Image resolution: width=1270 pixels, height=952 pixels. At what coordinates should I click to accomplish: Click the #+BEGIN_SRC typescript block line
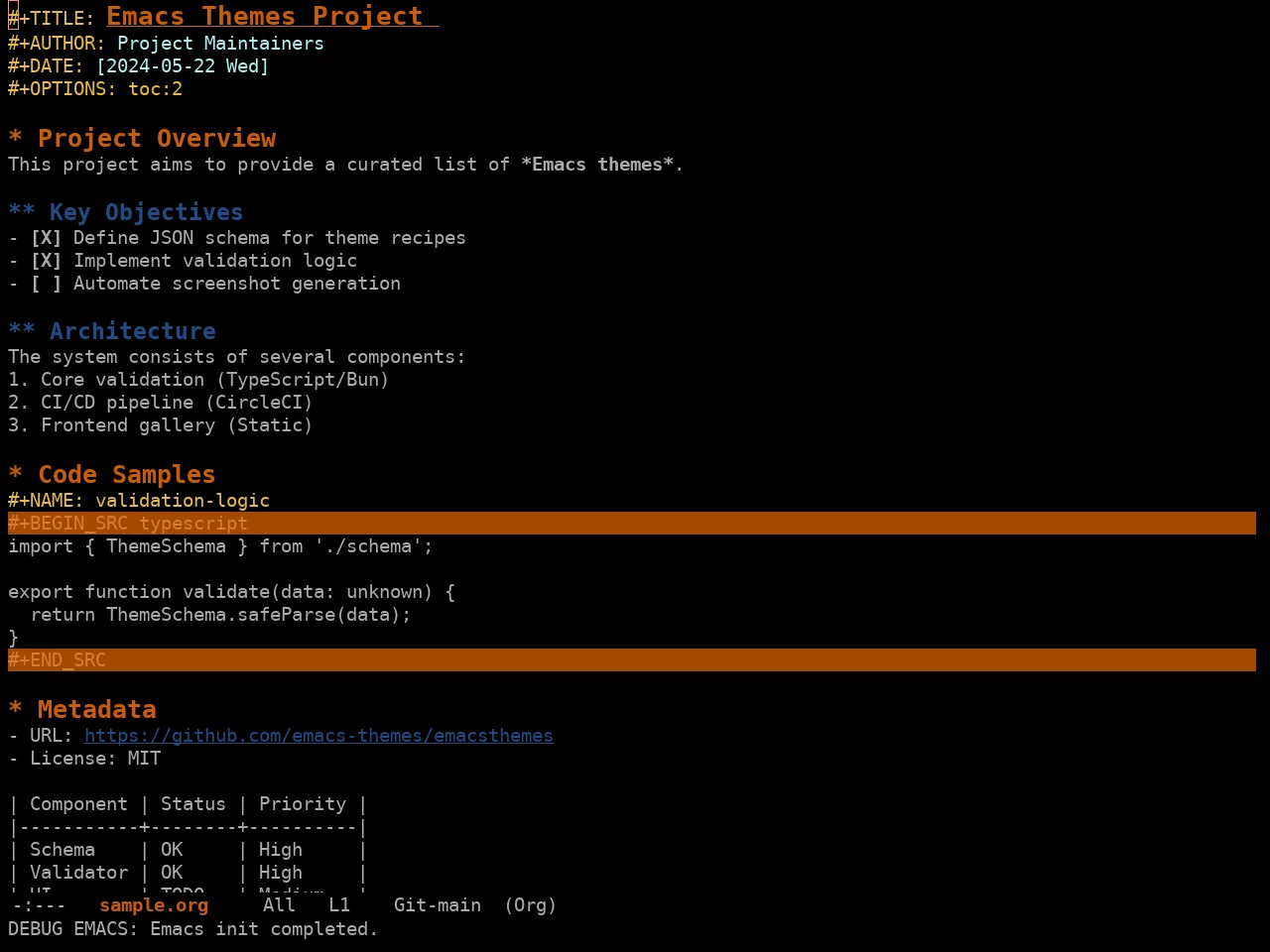pos(632,524)
